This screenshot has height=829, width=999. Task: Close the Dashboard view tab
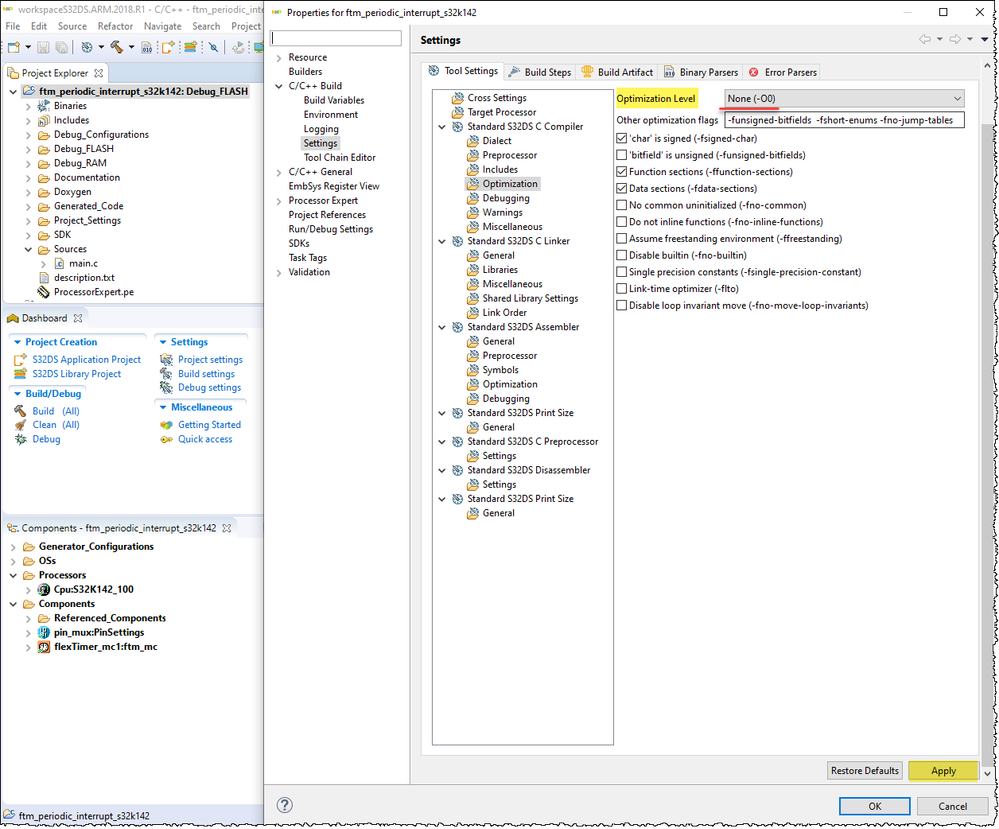(x=78, y=318)
